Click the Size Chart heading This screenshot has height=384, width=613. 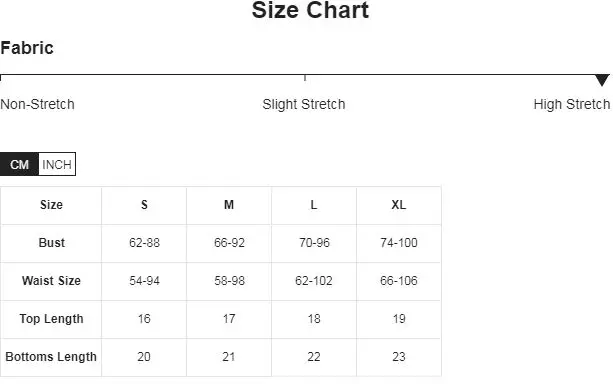pyautogui.click(x=310, y=10)
